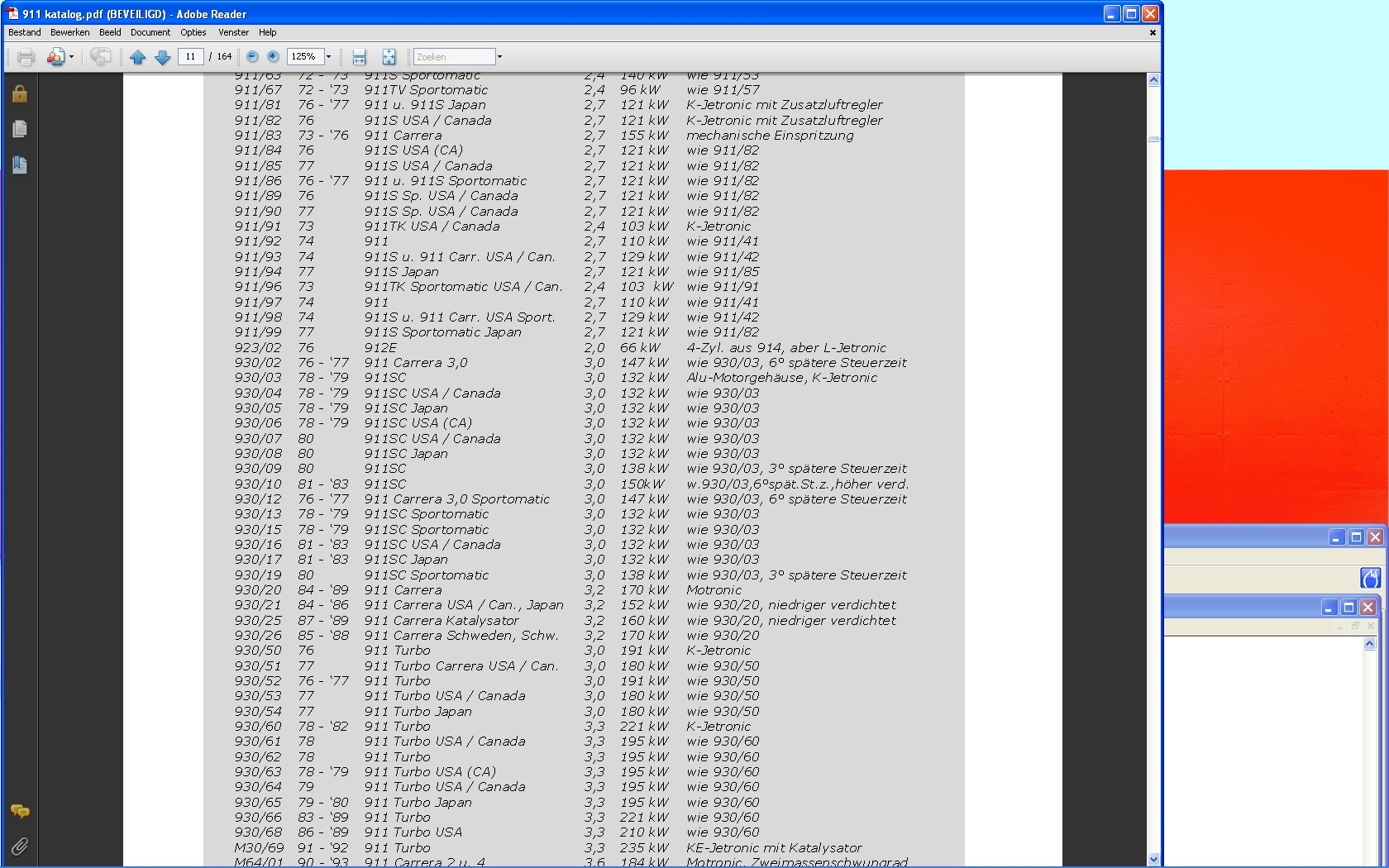Expand the Zoeken search options dropdown
Screen dimensions: 1389x868
pos(499,57)
